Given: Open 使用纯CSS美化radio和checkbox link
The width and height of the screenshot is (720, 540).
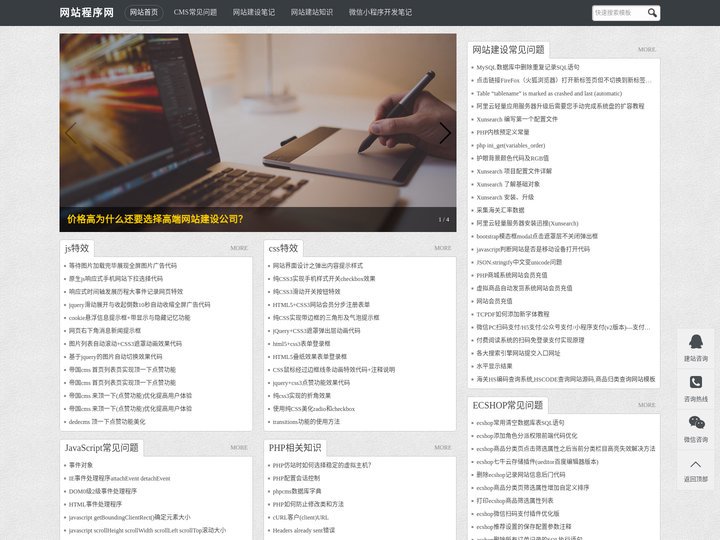Looking at the screenshot, I should pos(314,409).
